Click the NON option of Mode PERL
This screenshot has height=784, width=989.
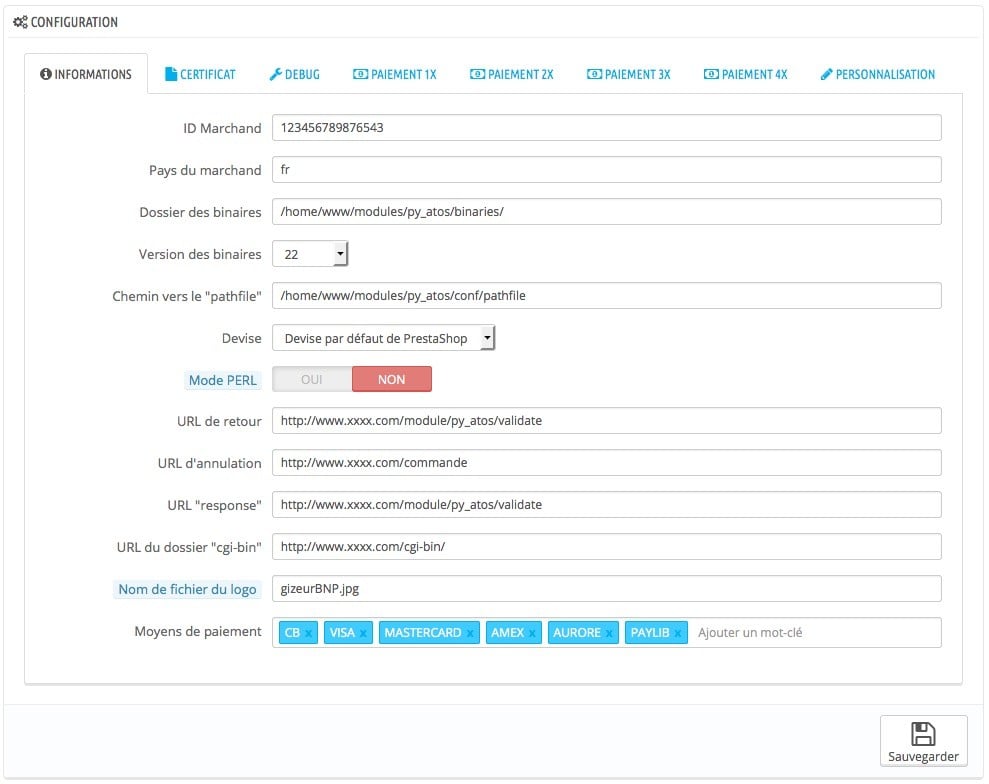click(x=392, y=379)
